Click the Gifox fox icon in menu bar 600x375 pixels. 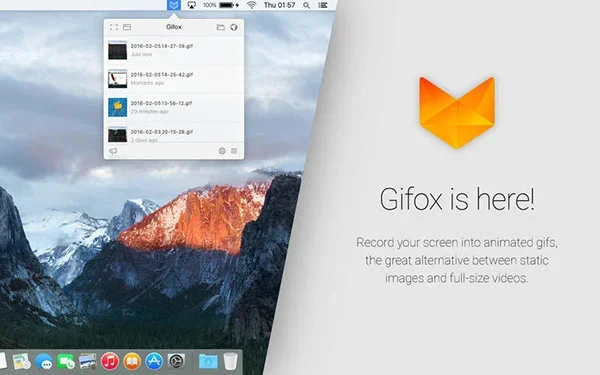tap(174, 5)
